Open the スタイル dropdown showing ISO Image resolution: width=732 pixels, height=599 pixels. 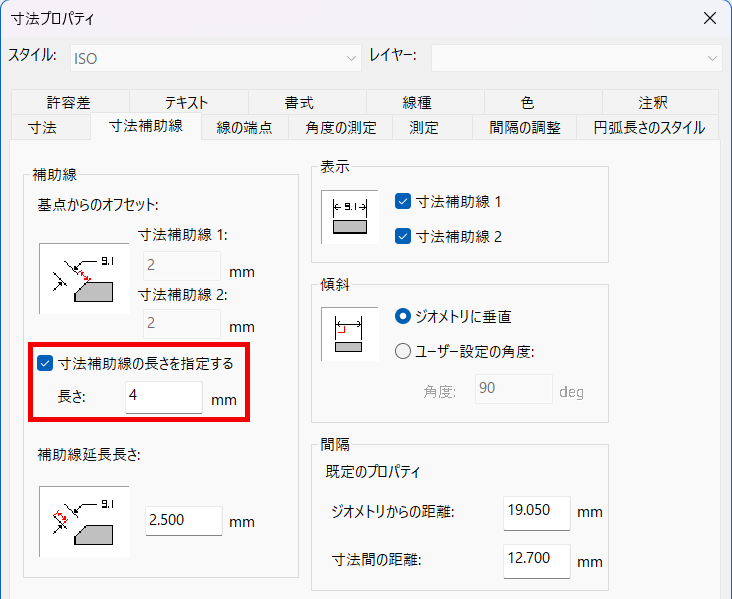[x=215, y=58]
